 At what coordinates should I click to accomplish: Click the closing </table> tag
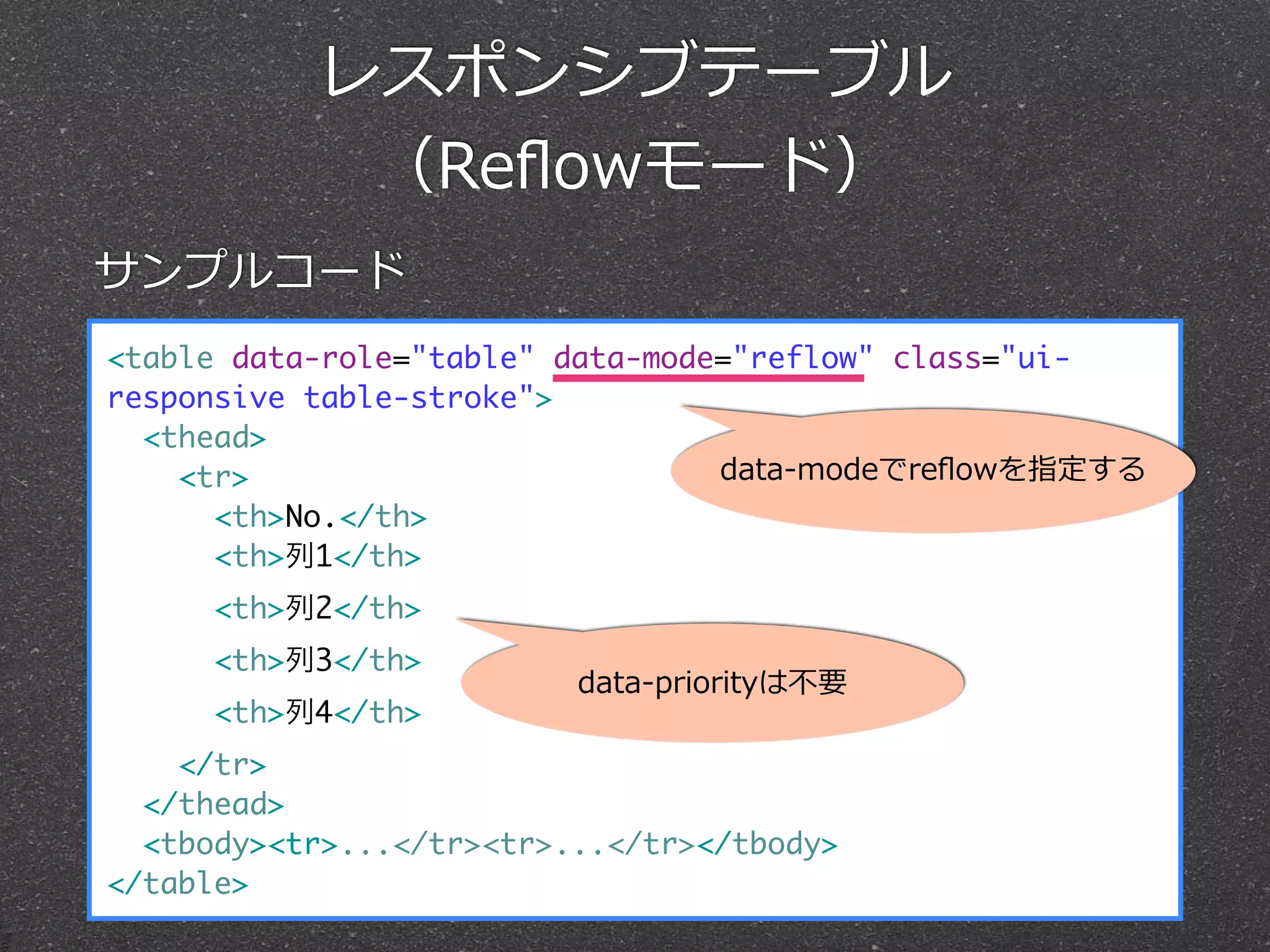tap(178, 883)
